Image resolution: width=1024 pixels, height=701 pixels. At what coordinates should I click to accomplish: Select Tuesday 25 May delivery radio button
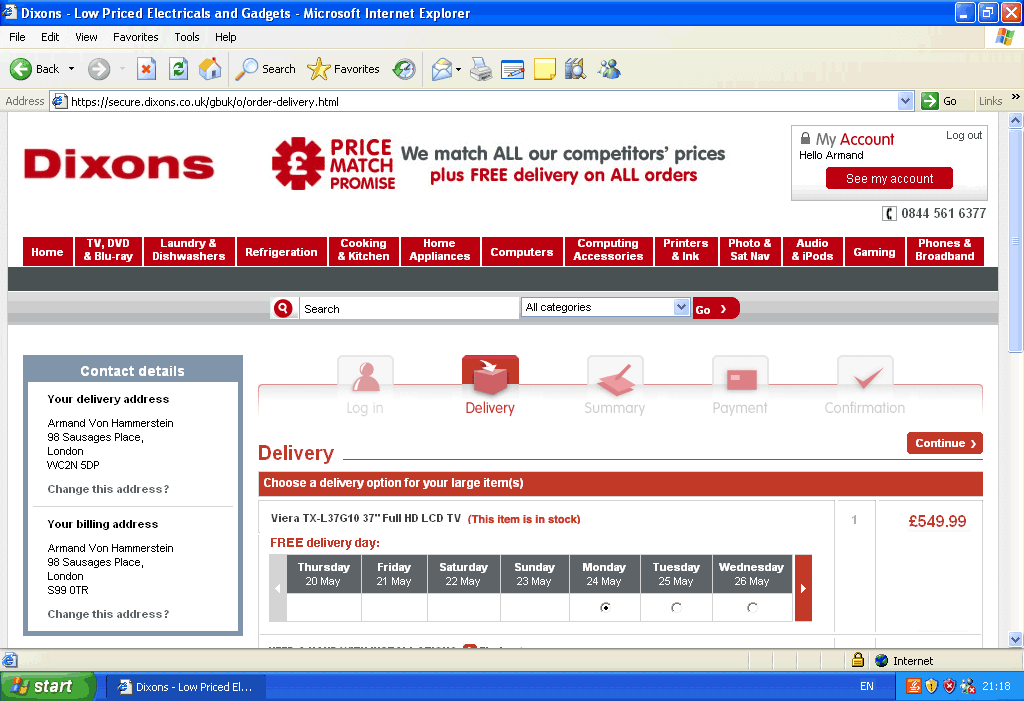pyautogui.click(x=677, y=608)
